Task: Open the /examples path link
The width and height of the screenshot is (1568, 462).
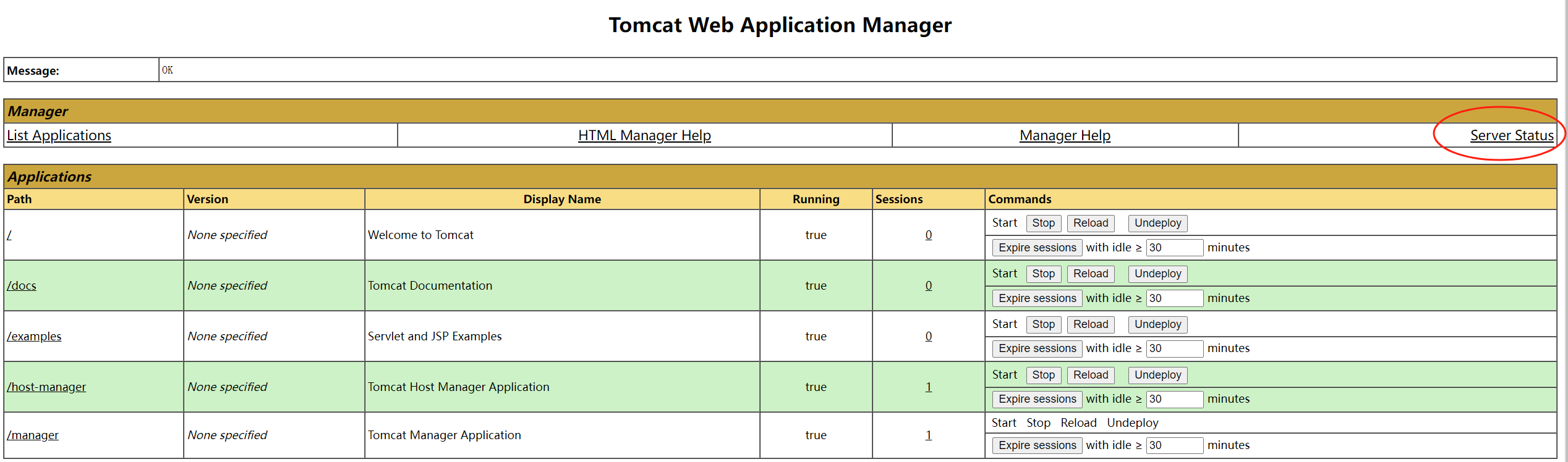Action: 34,337
